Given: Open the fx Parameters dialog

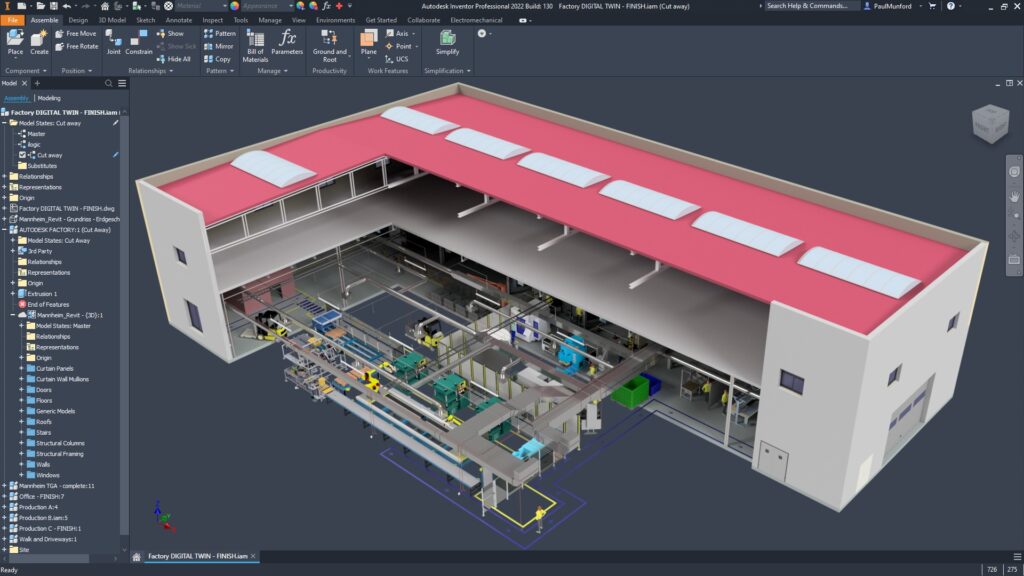Looking at the screenshot, I should 287,43.
